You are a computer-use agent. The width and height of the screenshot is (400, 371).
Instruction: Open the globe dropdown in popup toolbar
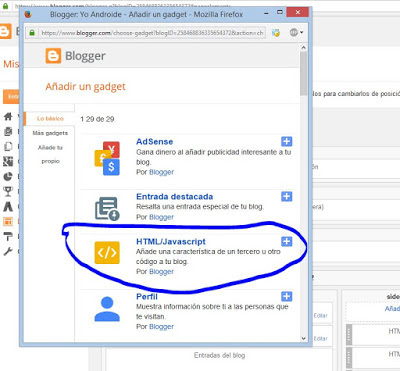pos(296,32)
